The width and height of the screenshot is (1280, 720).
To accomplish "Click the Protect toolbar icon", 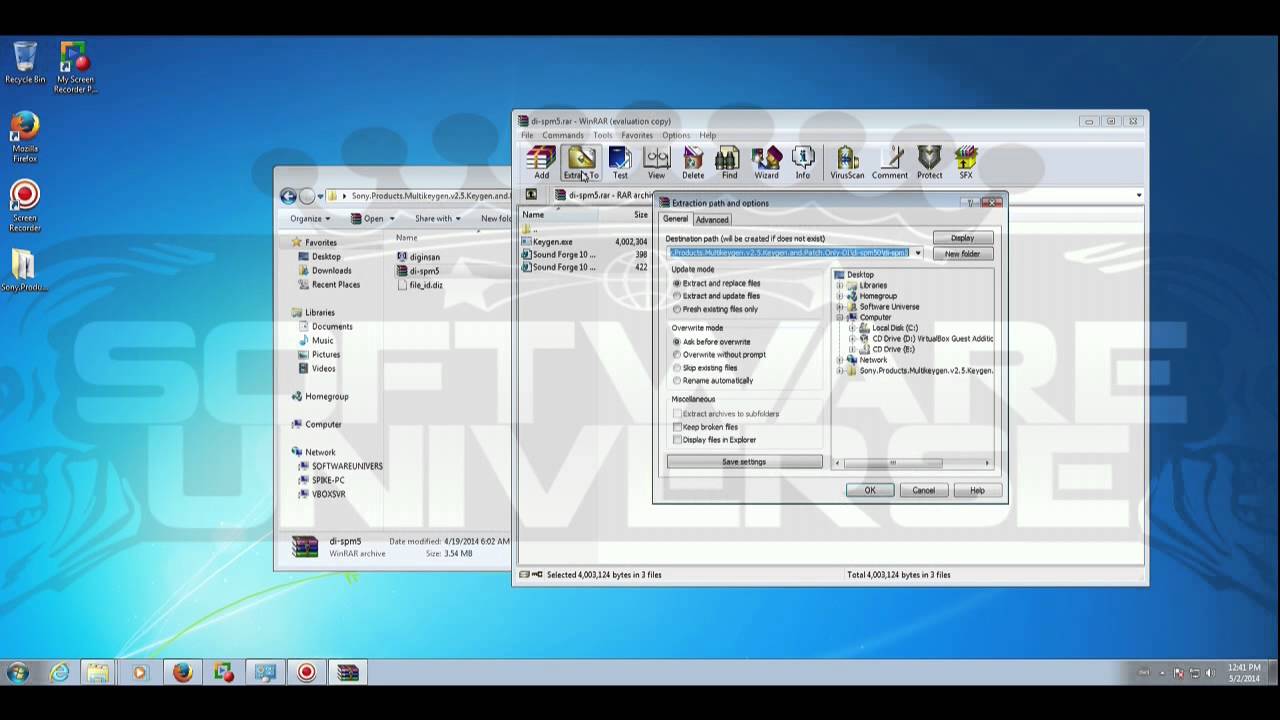I will click(930, 162).
